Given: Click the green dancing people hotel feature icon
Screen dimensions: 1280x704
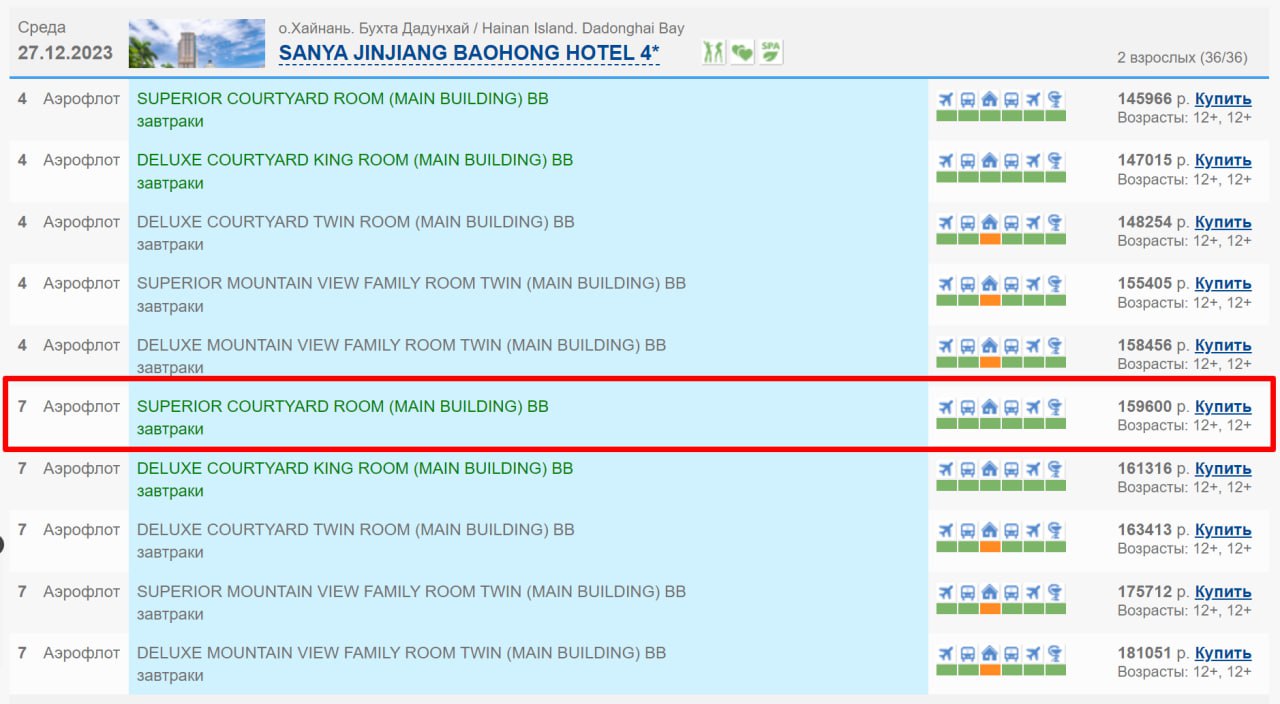Looking at the screenshot, I should [713, 52].
